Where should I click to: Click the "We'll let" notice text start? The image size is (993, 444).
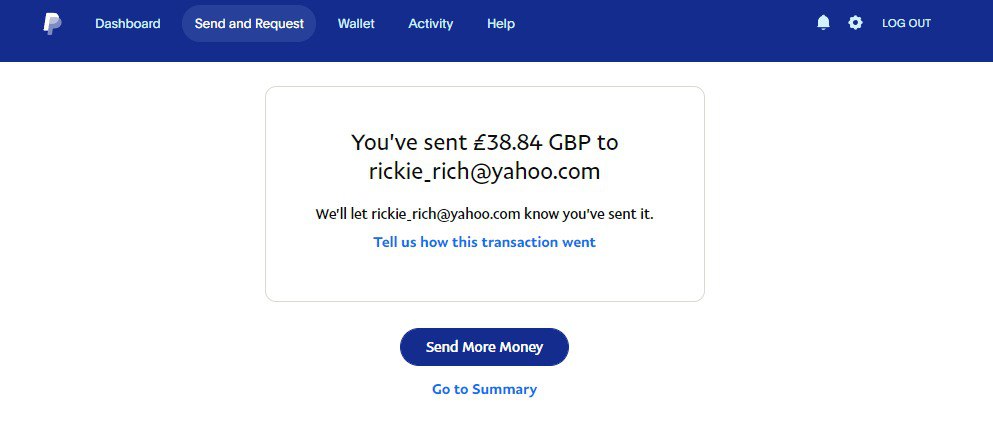click(341, 213)
